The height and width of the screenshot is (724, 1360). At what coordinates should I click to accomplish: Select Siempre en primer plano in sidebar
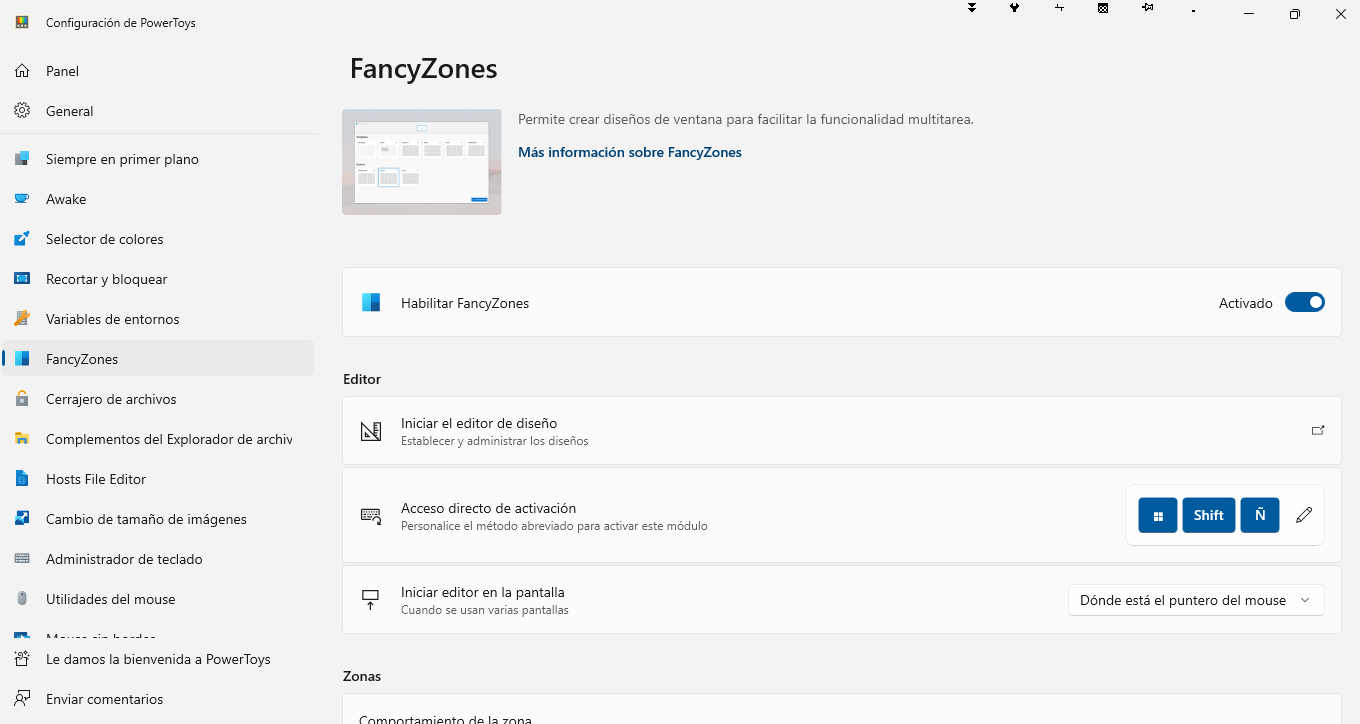pyautogui.click(x=122, y=159)
